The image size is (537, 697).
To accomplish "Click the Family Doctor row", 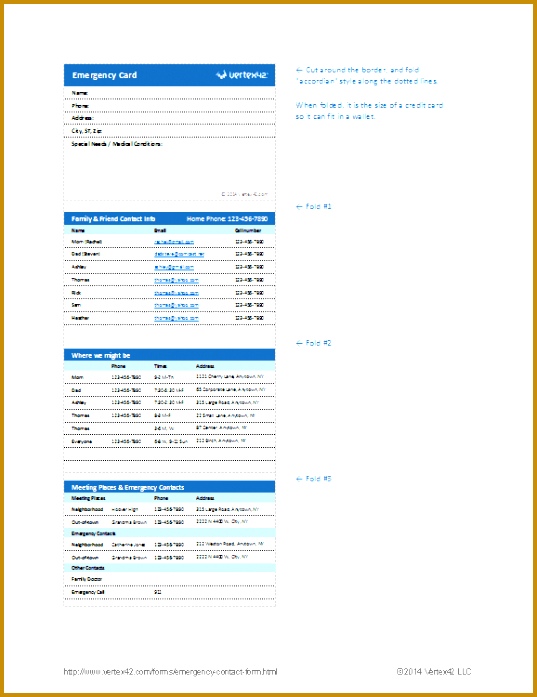I will tap(169, 579).
